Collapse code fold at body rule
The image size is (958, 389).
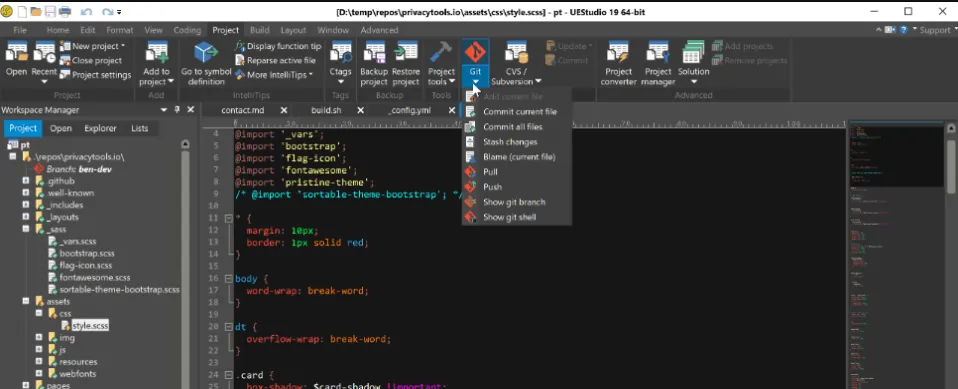coord(229,278)
